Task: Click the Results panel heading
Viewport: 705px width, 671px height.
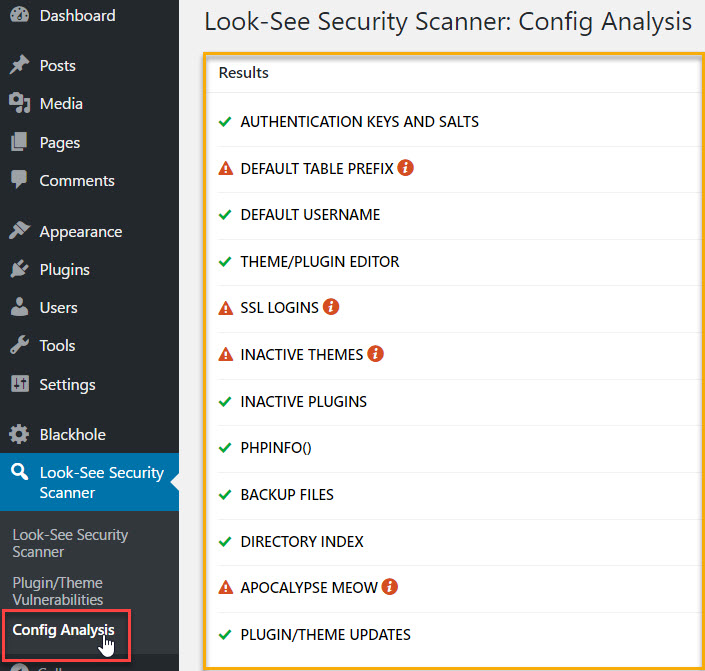Action: pos(243,72)
